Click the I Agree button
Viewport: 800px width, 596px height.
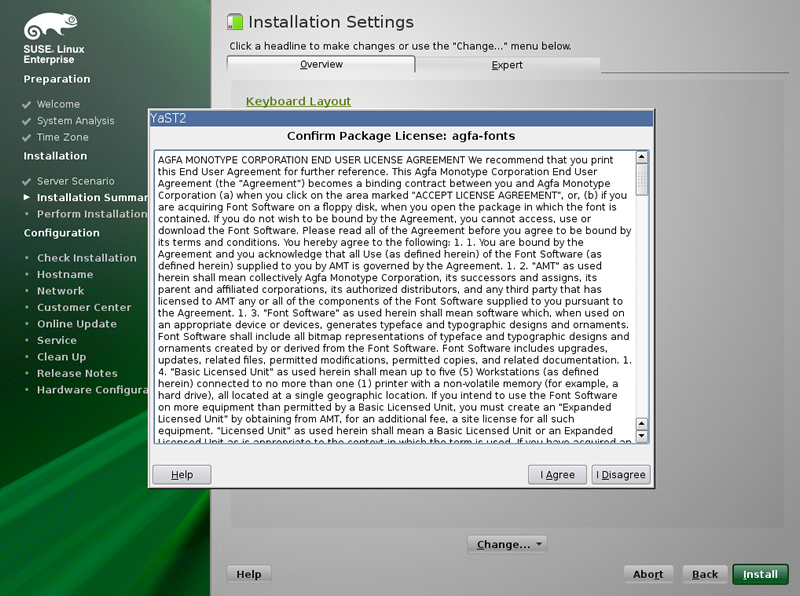[557, 475]
